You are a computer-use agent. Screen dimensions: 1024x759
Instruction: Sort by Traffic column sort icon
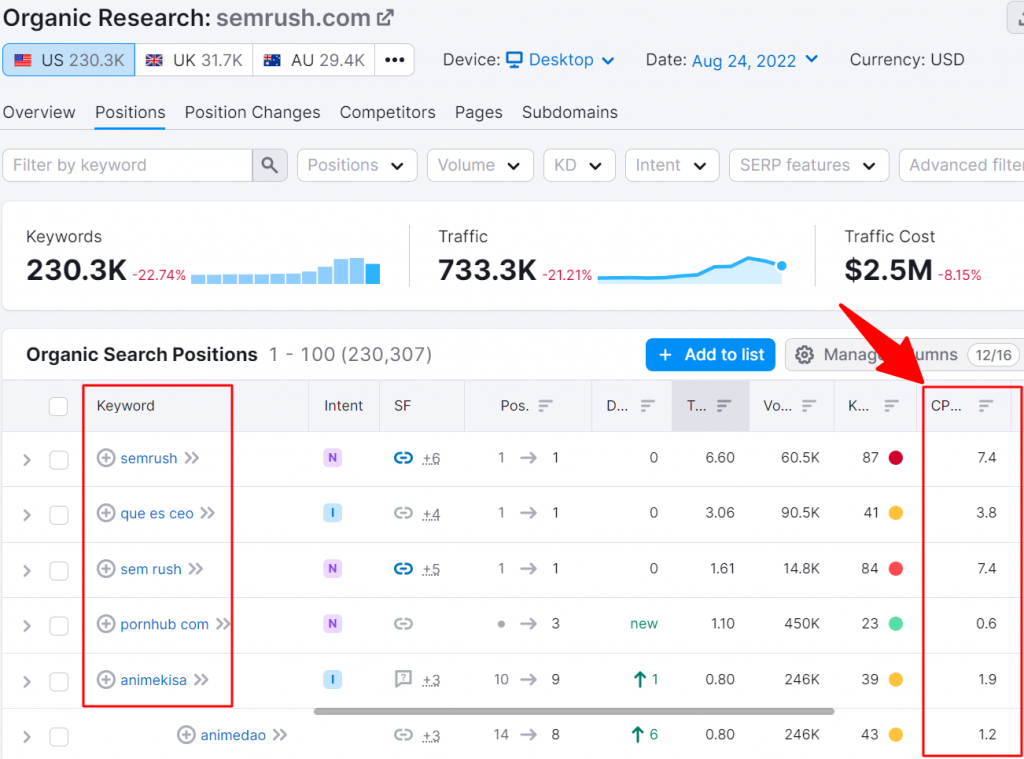724,406
